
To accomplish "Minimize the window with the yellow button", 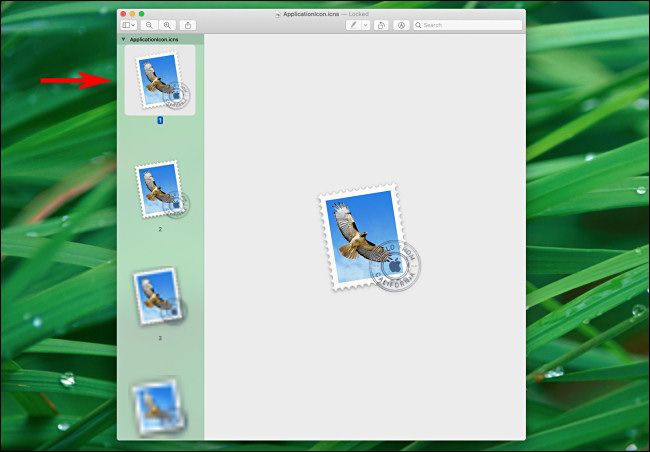I will point(132,14).
